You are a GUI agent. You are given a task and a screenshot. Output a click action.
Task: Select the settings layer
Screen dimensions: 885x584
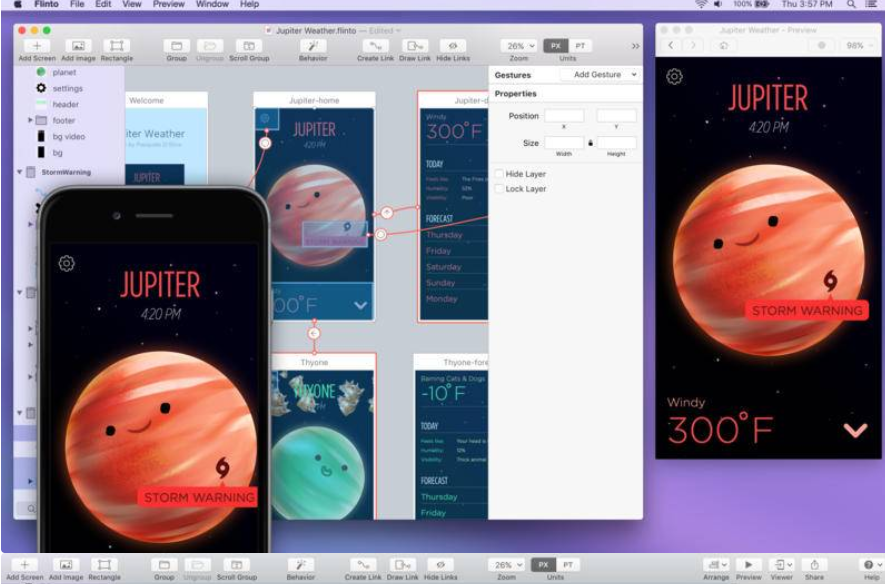[68, 89]
